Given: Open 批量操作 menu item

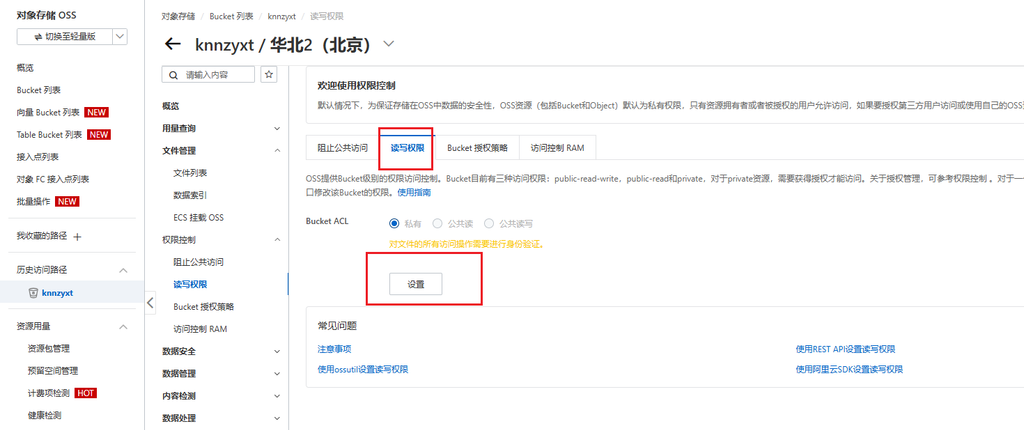Looking at the screenshot, I should pos(34,201).
